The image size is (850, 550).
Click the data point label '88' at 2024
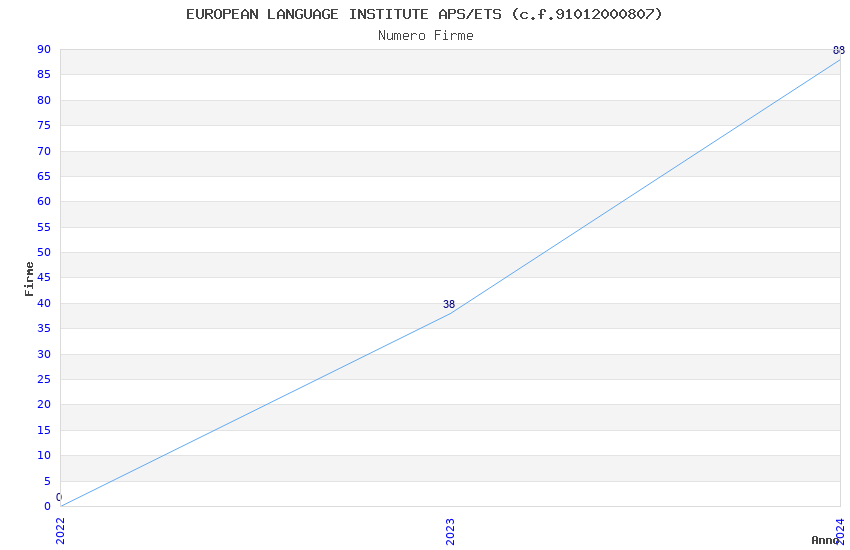point(839,50)
